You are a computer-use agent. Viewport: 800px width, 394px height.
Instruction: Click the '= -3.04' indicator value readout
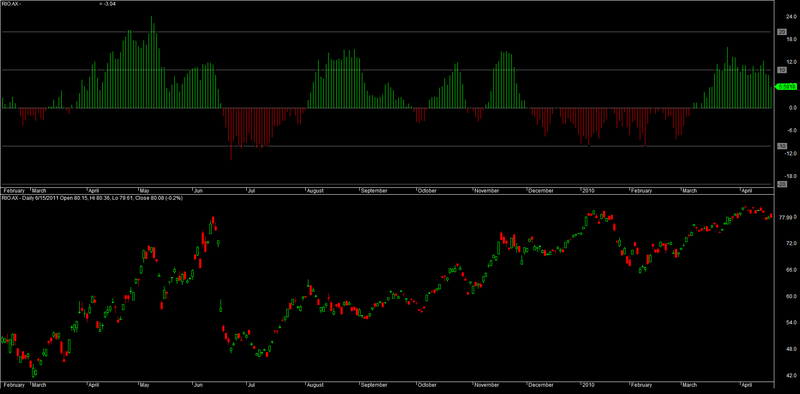click(108, 4)
